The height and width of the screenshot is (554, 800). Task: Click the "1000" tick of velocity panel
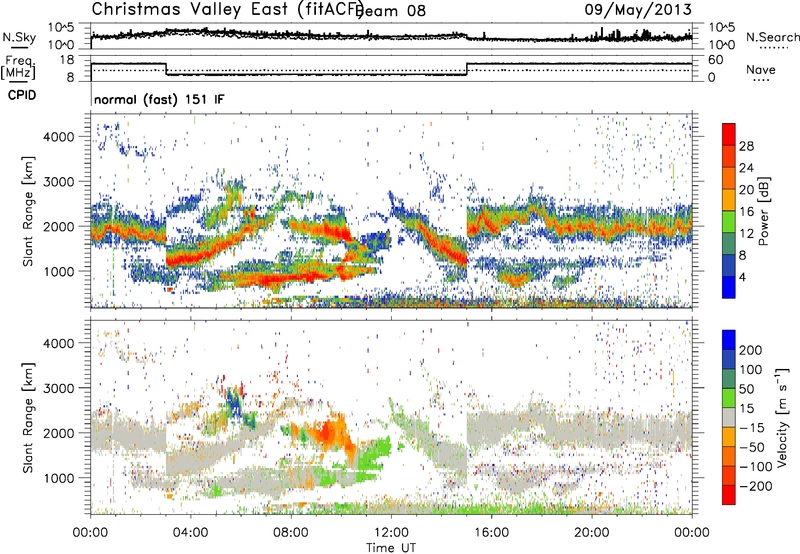[x=58, y=478]
